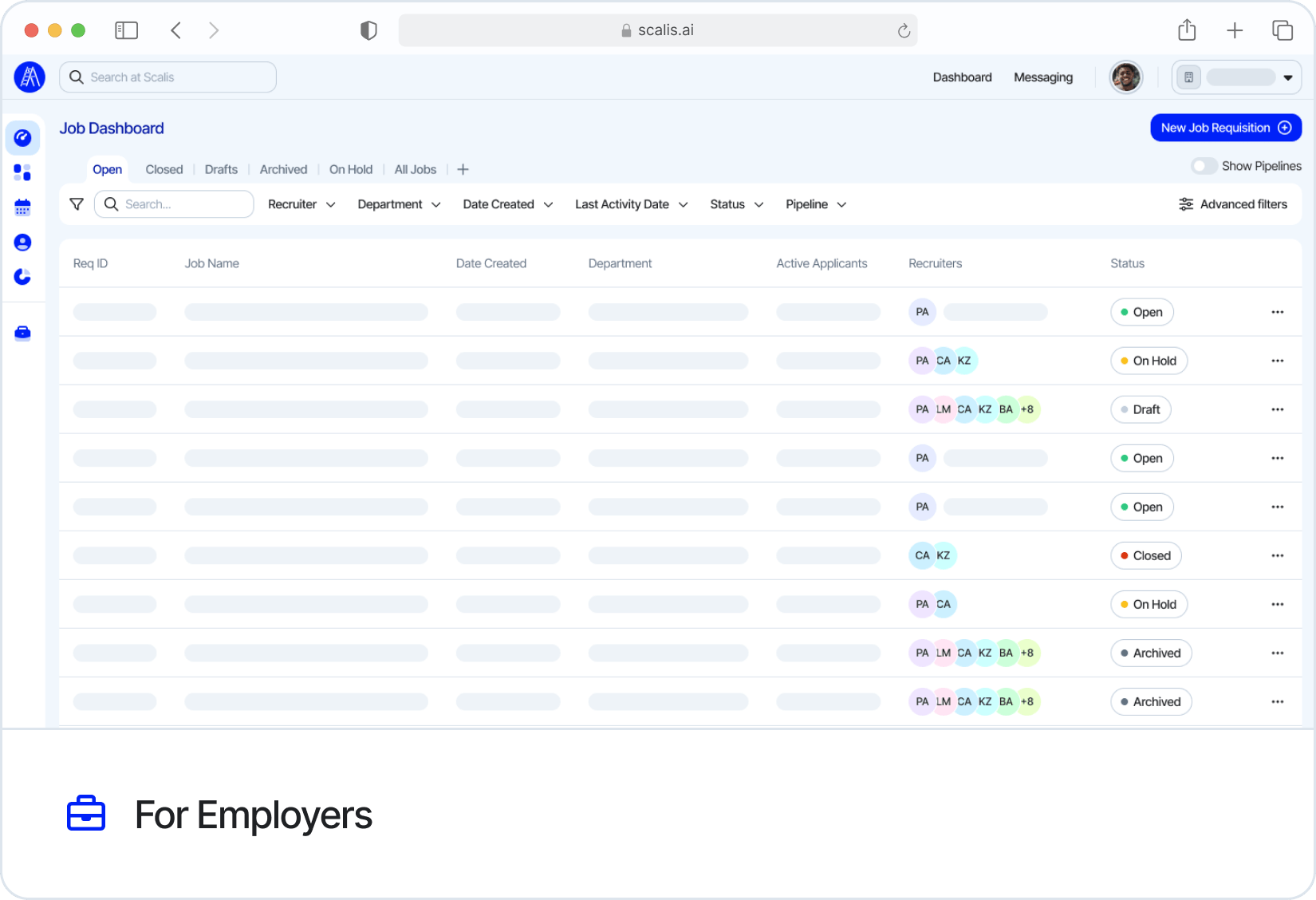Open the Advanced filters control
Screen dimensions: 1316x900
[x=1233, y=203]
